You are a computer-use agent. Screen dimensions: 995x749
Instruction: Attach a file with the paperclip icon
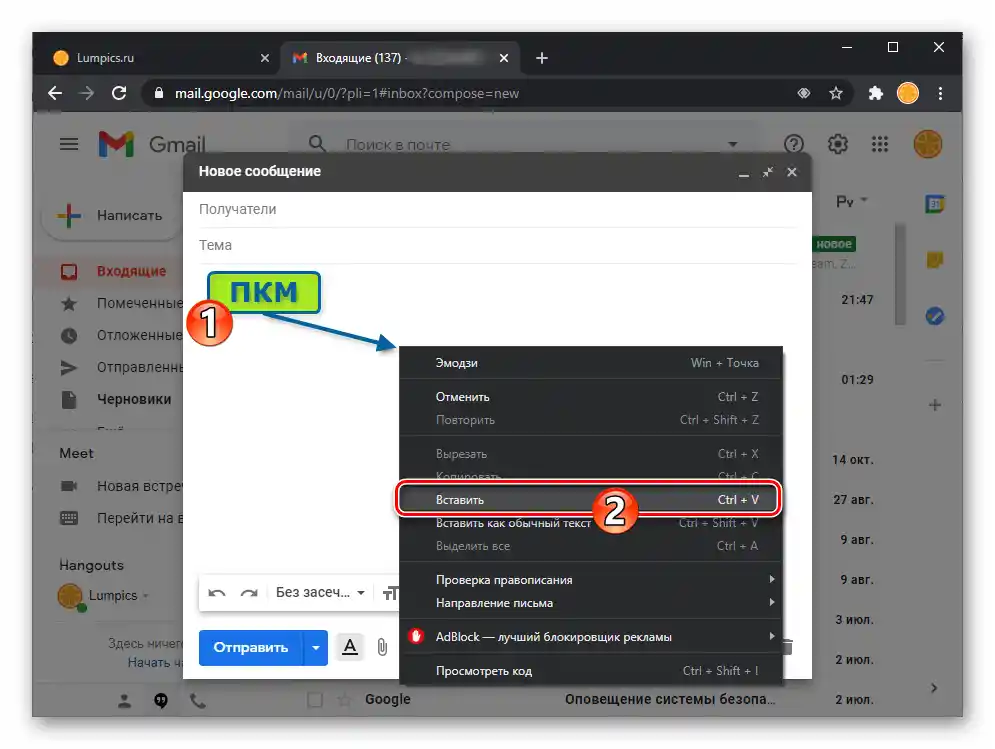(x=382, y=648)
